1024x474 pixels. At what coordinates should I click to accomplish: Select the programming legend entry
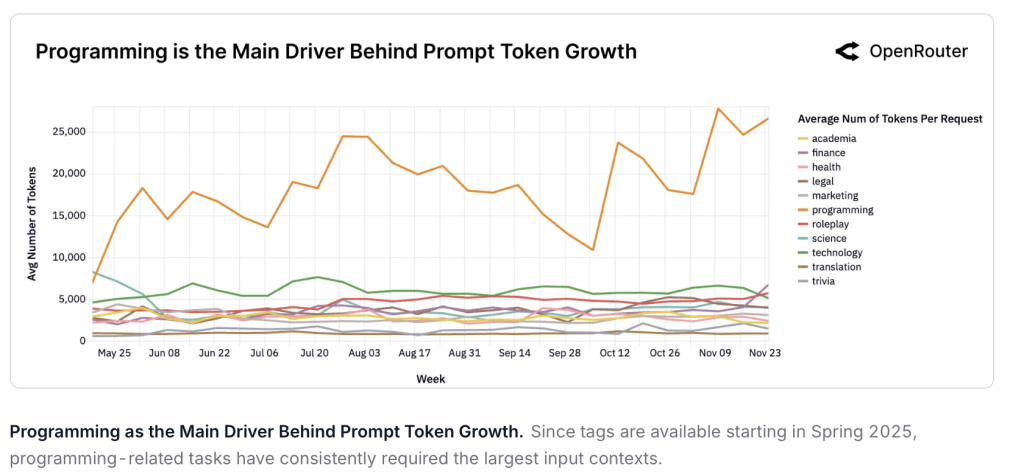coord(842,210)
